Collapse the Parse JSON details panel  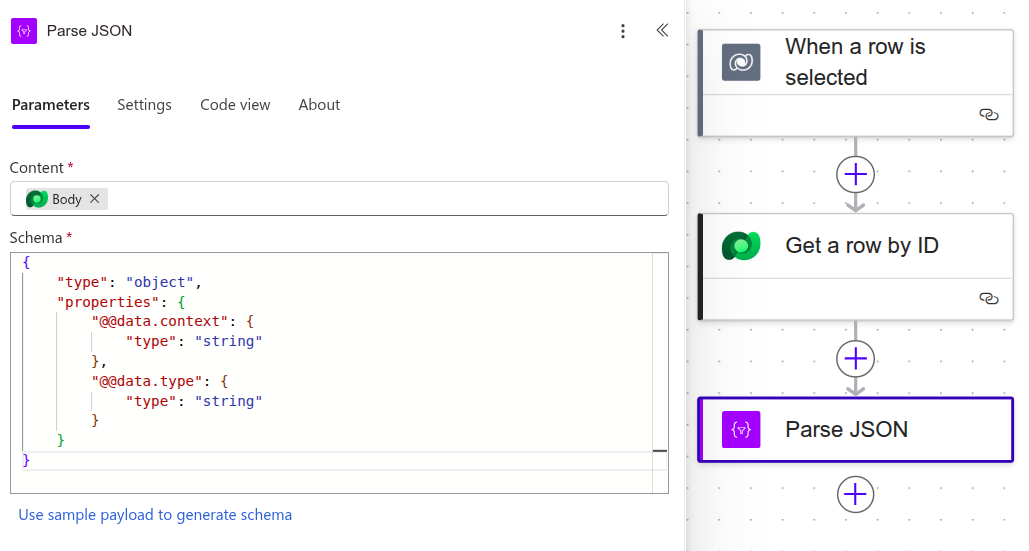662,30
